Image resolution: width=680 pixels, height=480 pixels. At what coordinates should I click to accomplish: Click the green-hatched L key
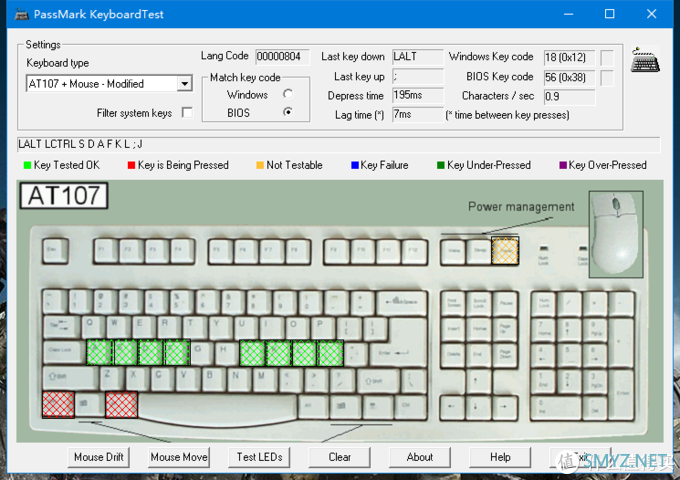pos(304,353)
